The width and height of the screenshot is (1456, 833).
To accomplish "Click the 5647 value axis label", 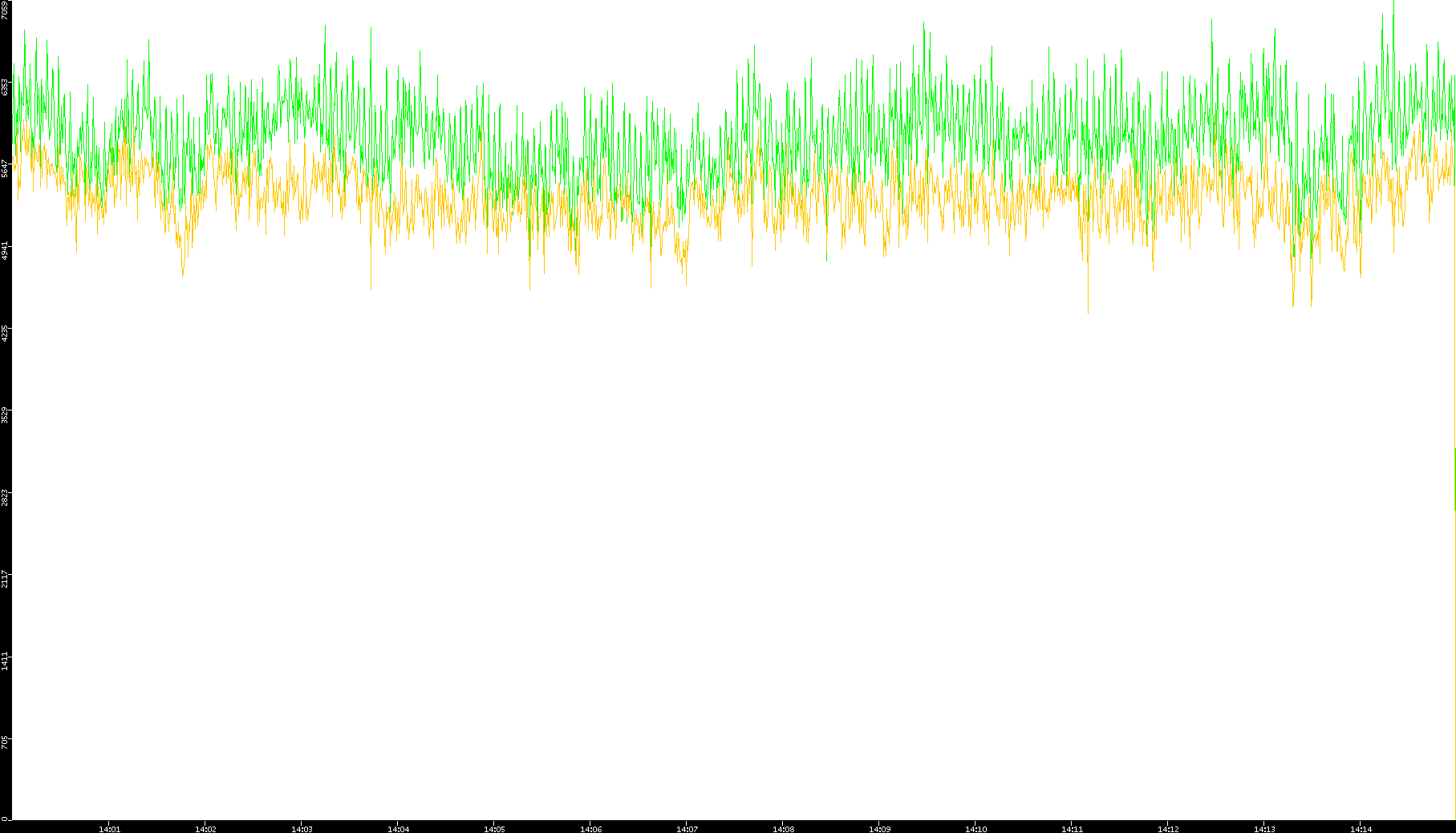I will (x=5, y=168).
